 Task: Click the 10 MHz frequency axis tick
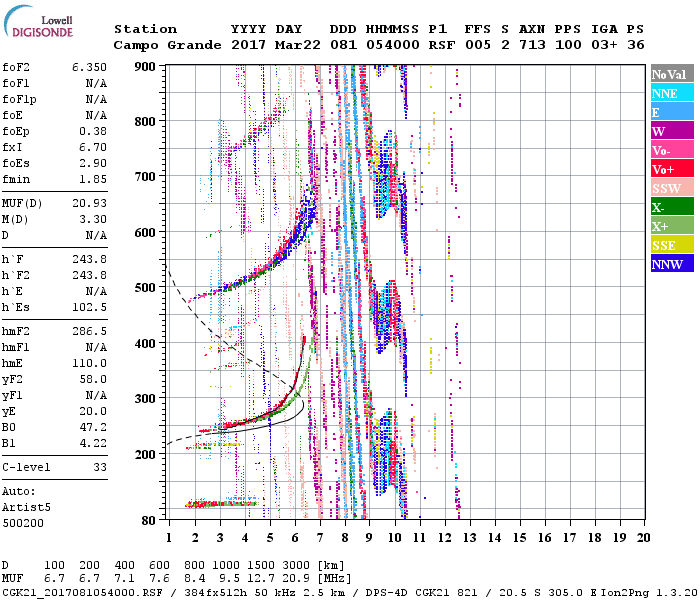(x=395, y=538)
